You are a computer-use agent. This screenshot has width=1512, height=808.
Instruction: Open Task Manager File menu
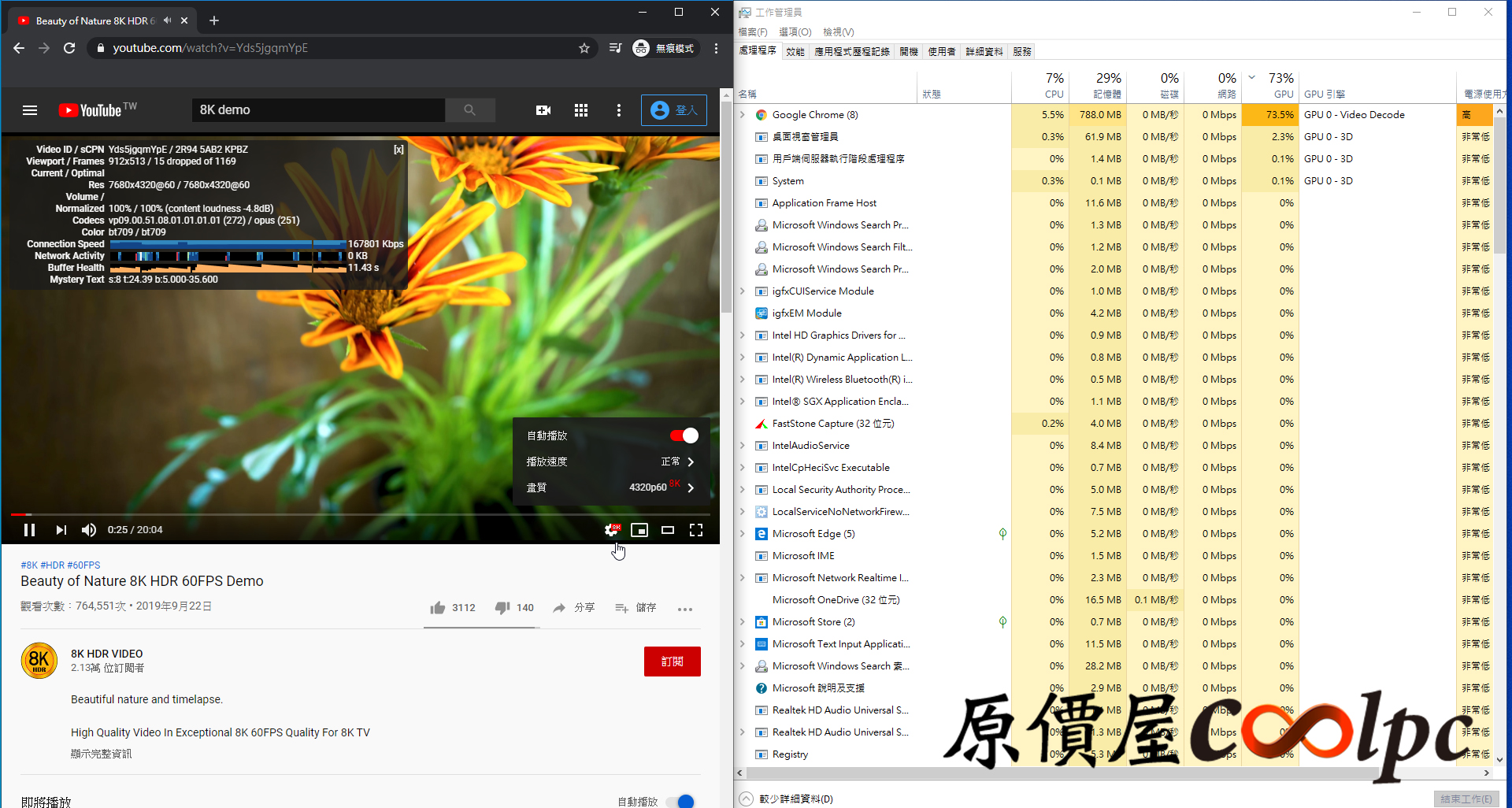point(753,32)
